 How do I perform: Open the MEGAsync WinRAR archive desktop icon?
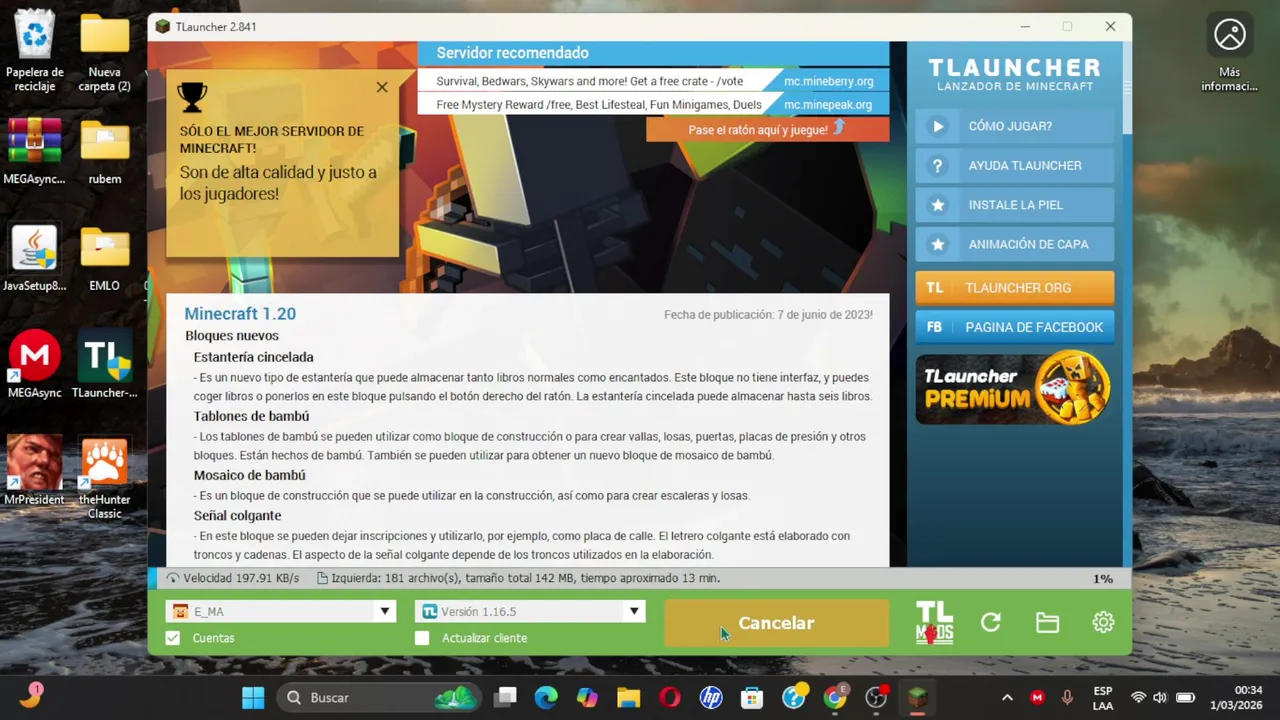tap(35, 152)
